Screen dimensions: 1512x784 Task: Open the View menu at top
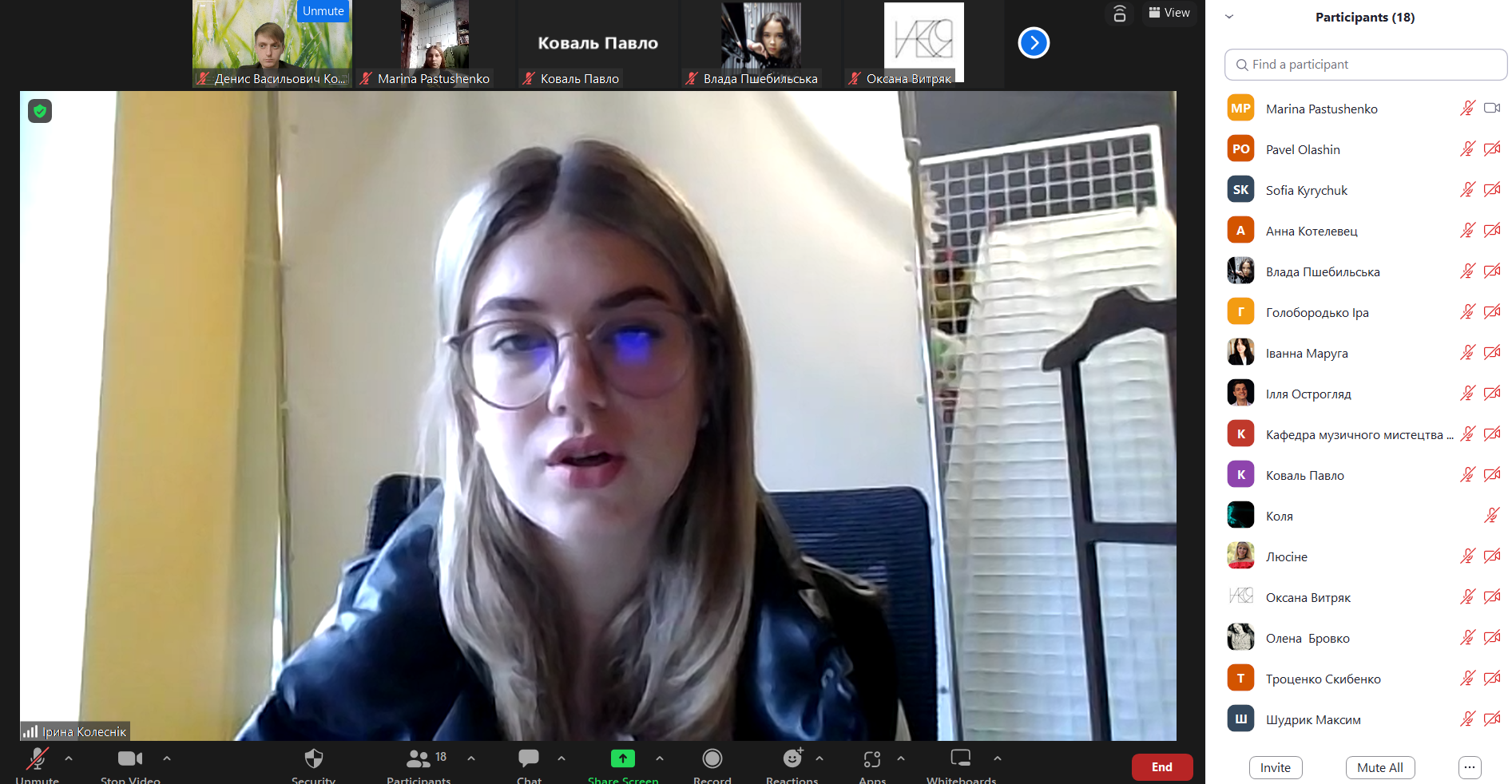pyautogui.click(x=1169, y=13)
